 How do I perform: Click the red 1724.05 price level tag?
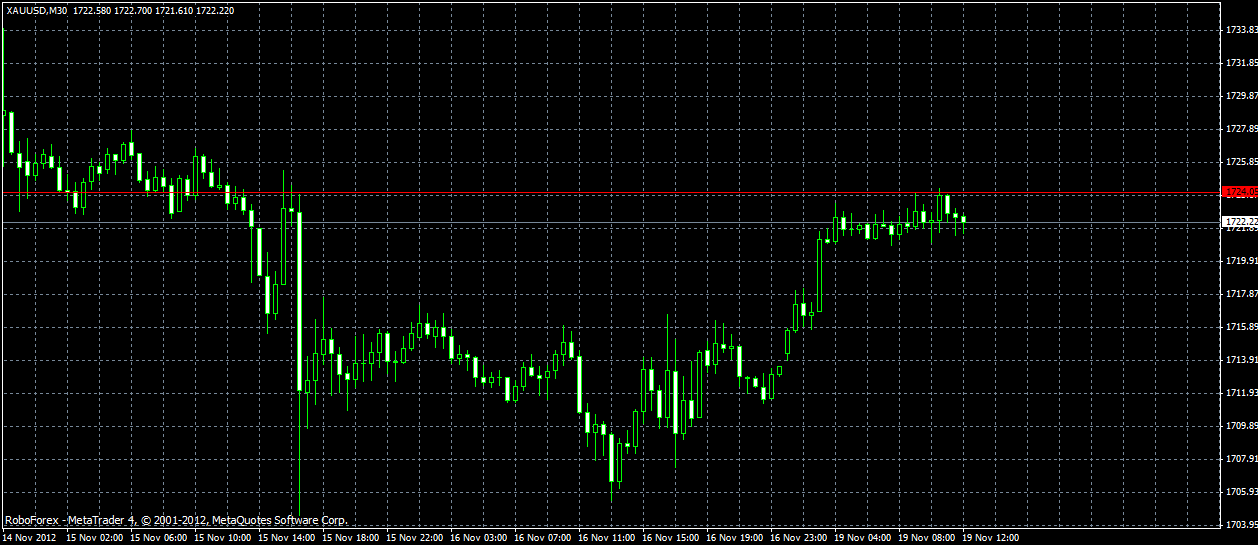pos(1240,192)
